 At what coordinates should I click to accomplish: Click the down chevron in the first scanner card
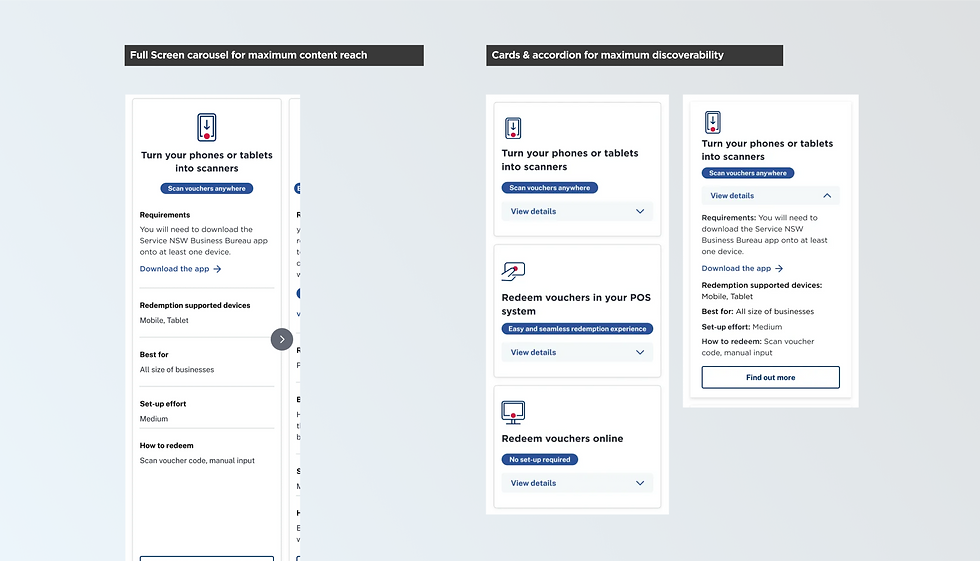pyautogui.click(x=640, y=211)
